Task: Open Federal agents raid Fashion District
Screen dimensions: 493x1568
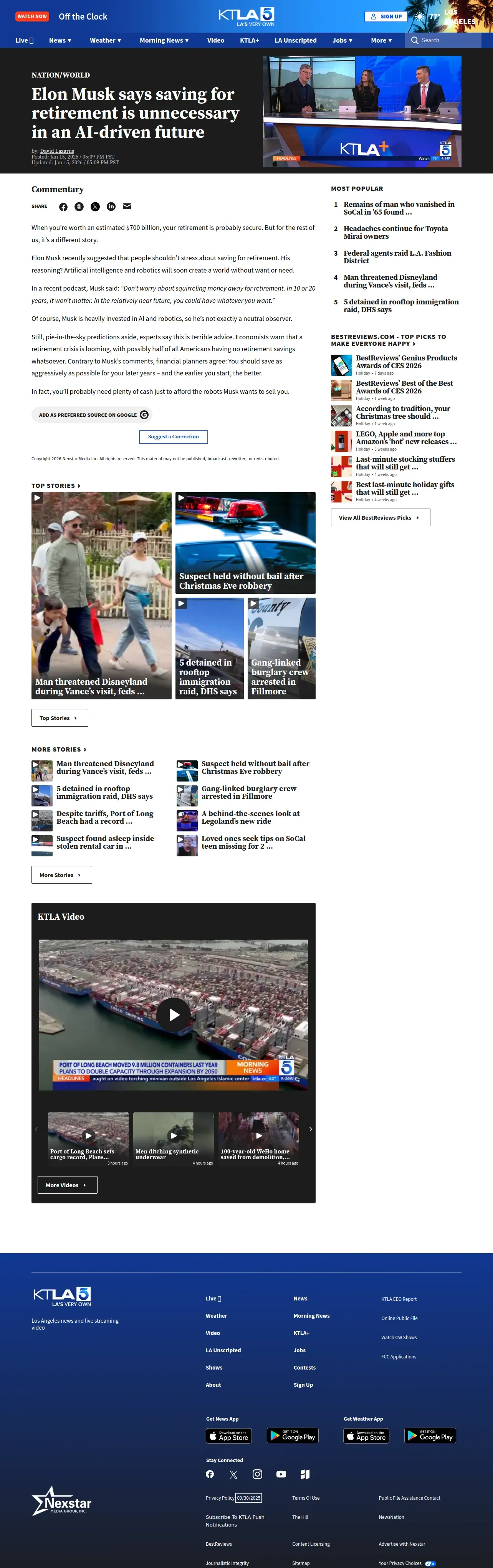Action: [397, 257]
